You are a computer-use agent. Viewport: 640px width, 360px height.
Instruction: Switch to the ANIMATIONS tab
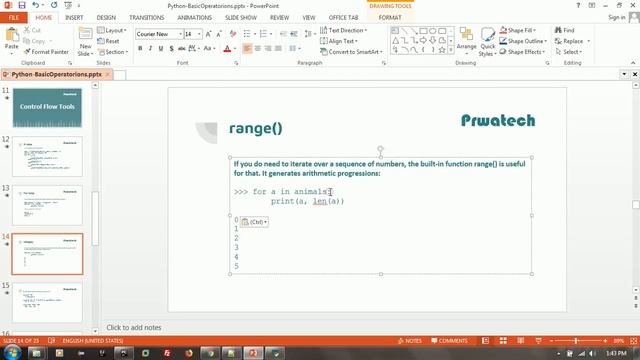194,18
